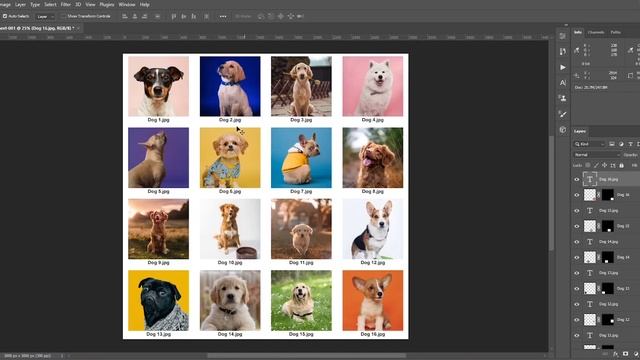The height and width of the screenshot is (360, 640).
Task: Click the 'Dog 6.jpg' caption text
Action: click(x=230, y=191)
